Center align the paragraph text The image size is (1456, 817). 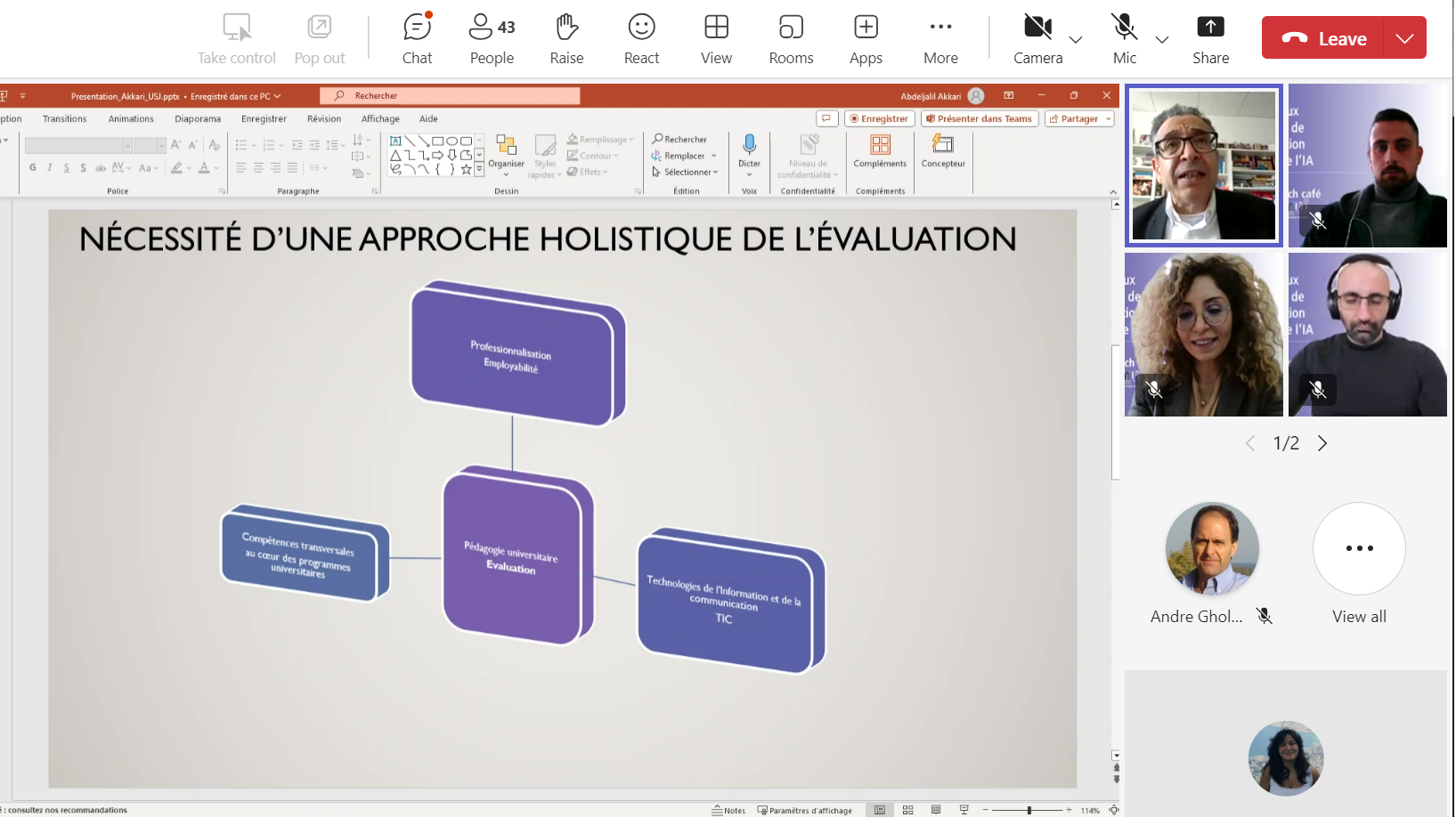[x=258, y=167]
